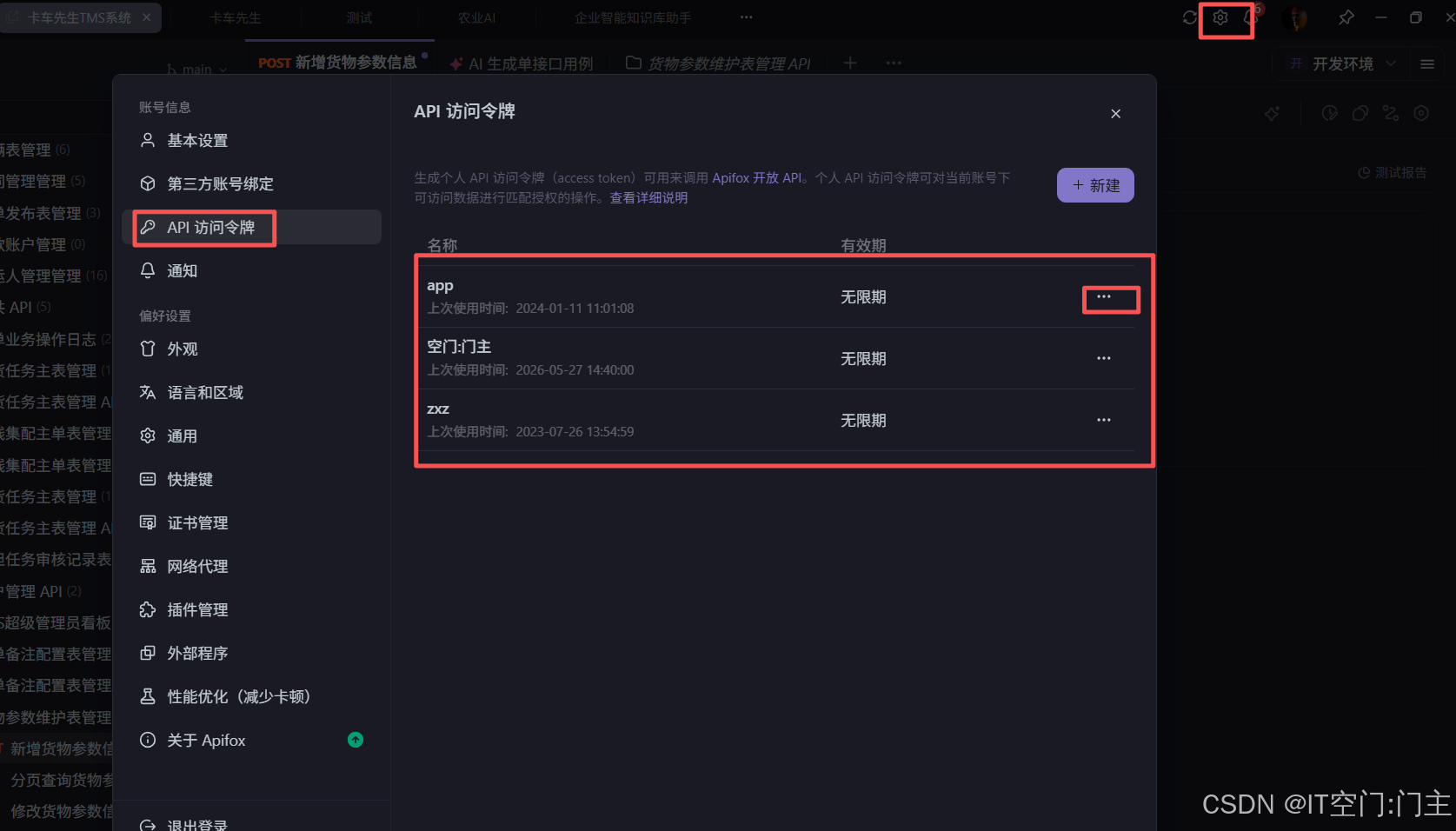
Task: Click the refresh icon in the title bar
Action: (x=1190, y=17)
